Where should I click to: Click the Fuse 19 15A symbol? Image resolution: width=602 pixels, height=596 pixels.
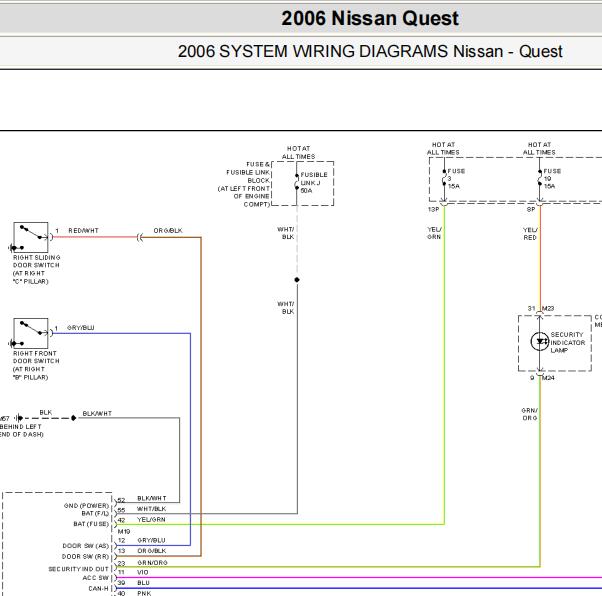click(540, 178)
